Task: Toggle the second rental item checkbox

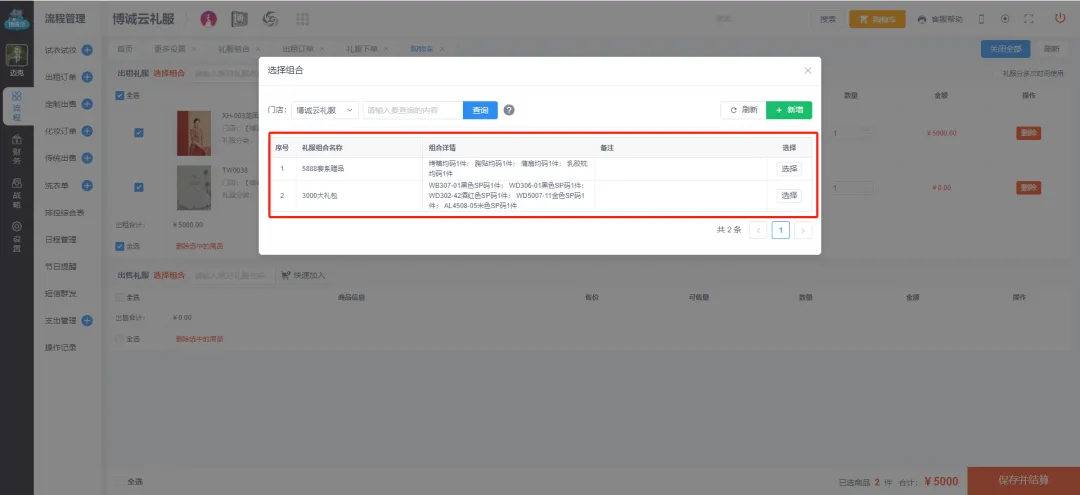Action: pyautogui.click(x=138, y=187)
